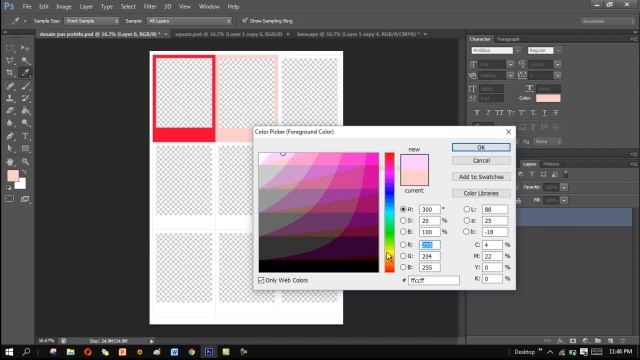Click the Screen Mode icon in toolbox
The width and height of the screenshot is (640, 360).
(x=25, y=199)
